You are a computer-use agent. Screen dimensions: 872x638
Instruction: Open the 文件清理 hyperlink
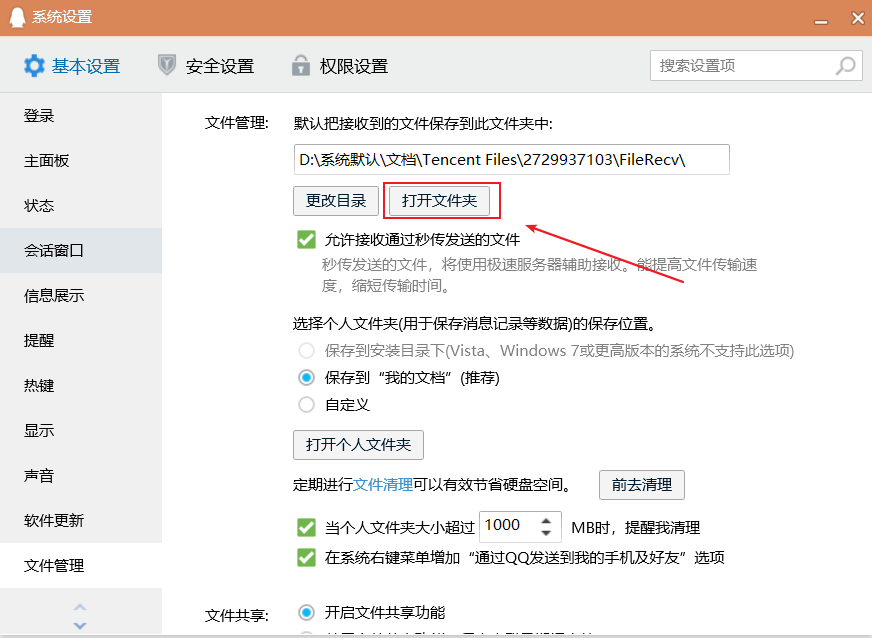coord(383,485)
